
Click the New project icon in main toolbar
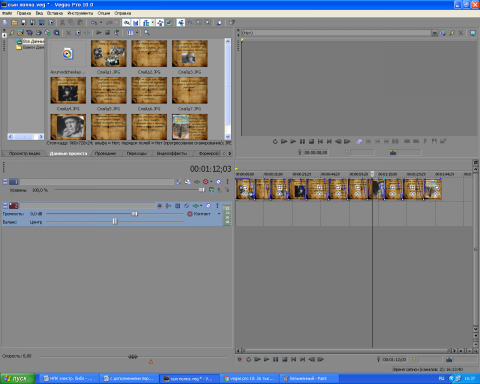[5, 22]
